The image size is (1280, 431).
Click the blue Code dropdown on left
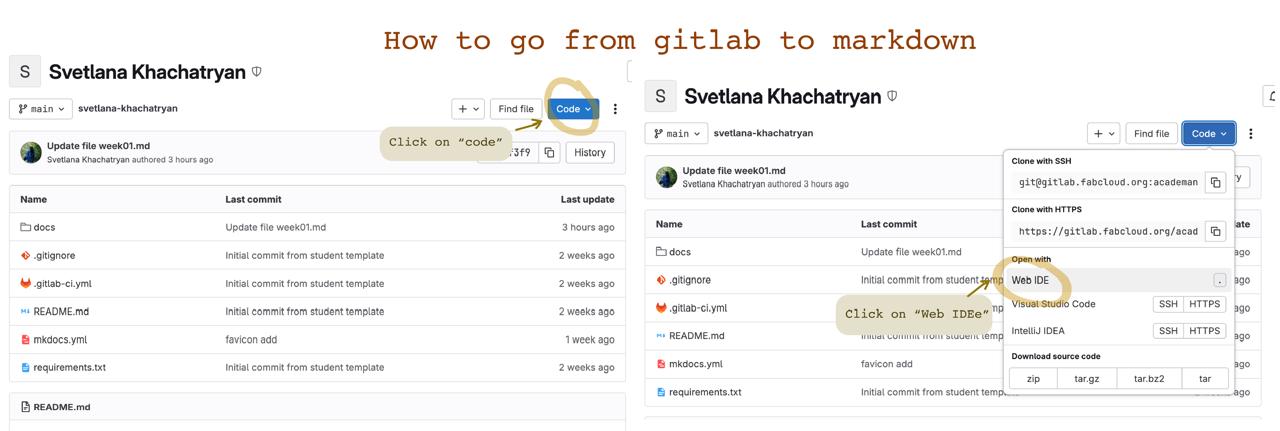pyautogui.click(x=573, y=109)
